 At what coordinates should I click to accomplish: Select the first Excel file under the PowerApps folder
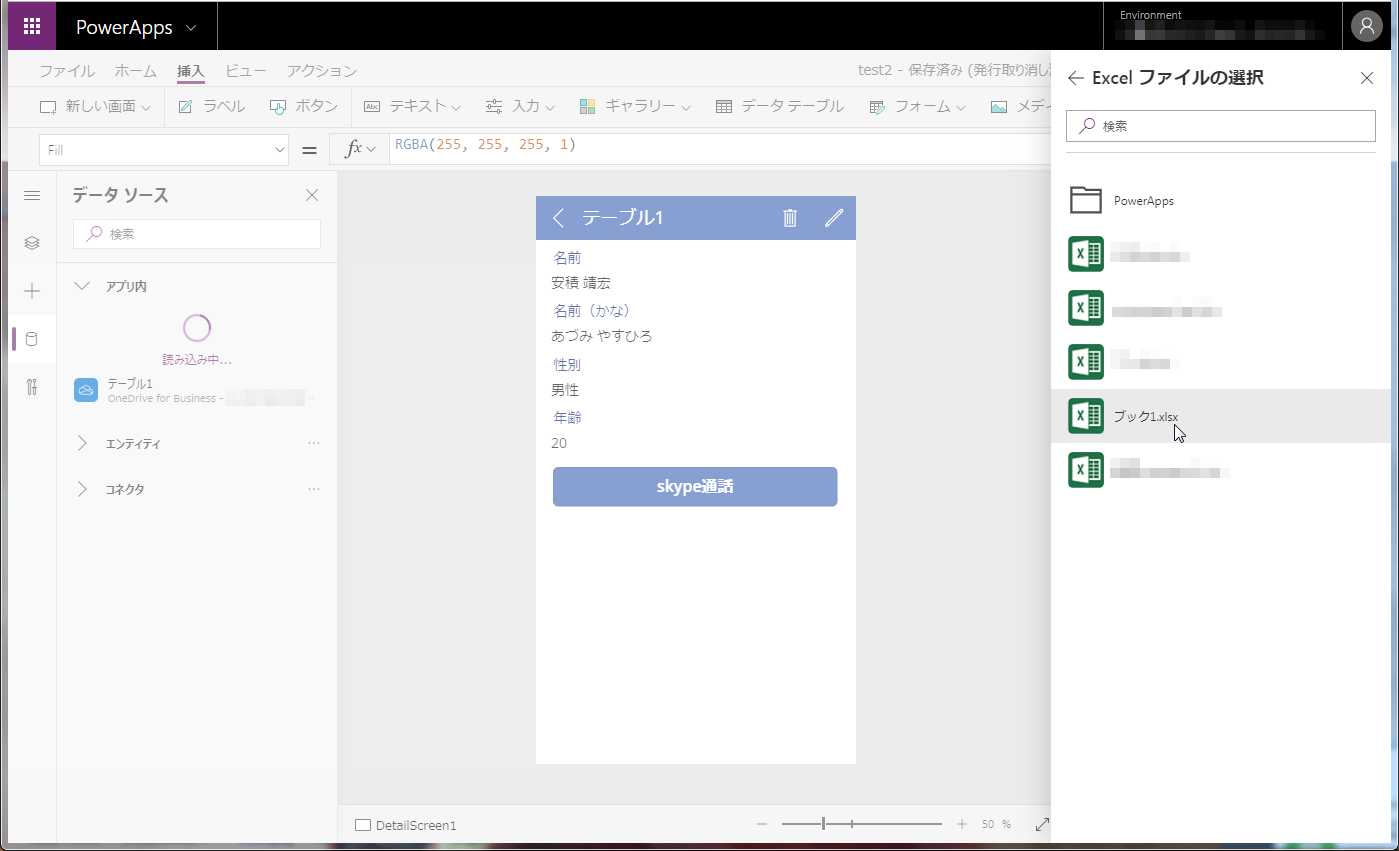[1221, 254]
